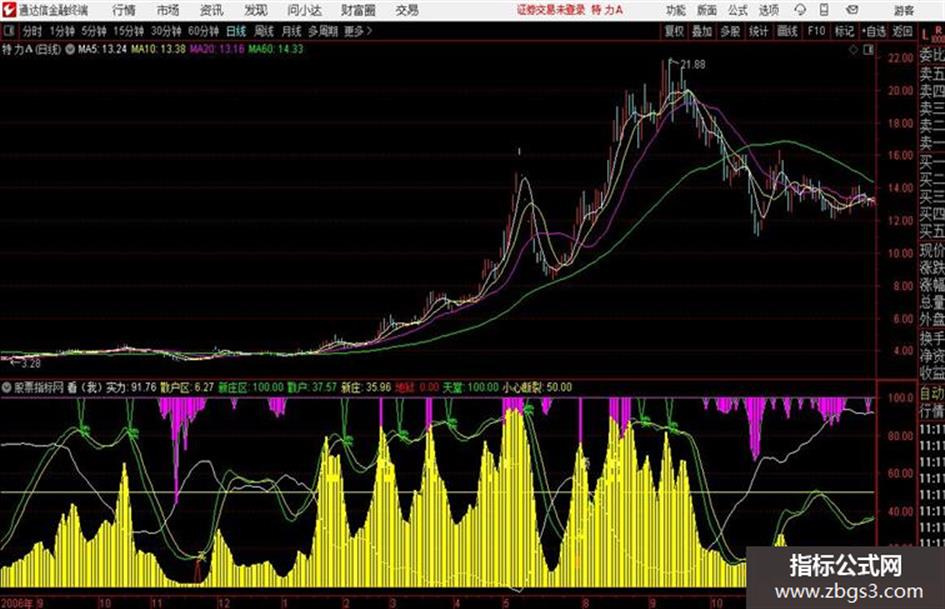Open the mobile phone icon in title bar

click(x=824, y=10)
